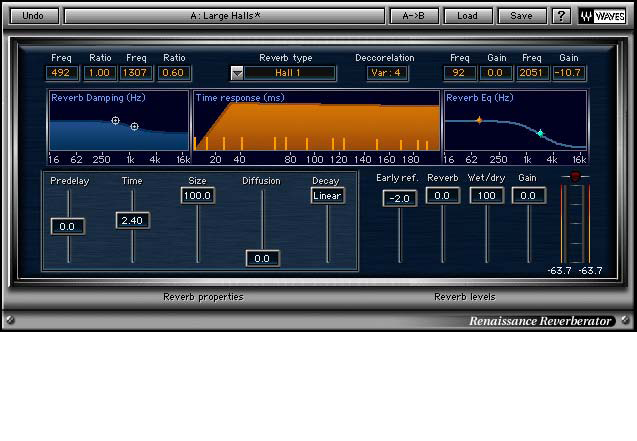Open help with the question mark button
The width and height of the screenshot is (637, 441).
[561, 16]
